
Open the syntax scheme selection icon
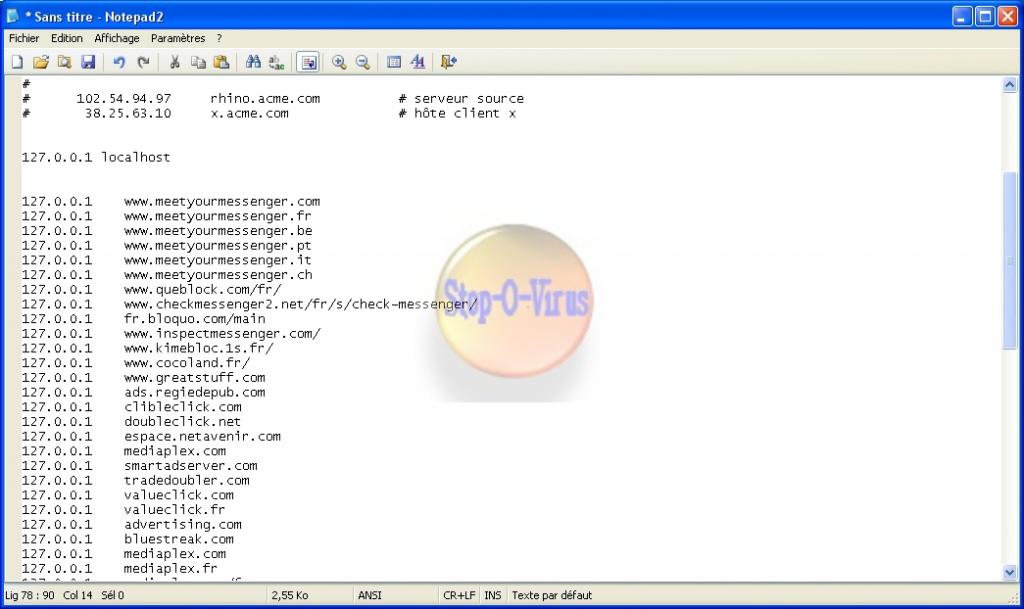click(394, 62)
